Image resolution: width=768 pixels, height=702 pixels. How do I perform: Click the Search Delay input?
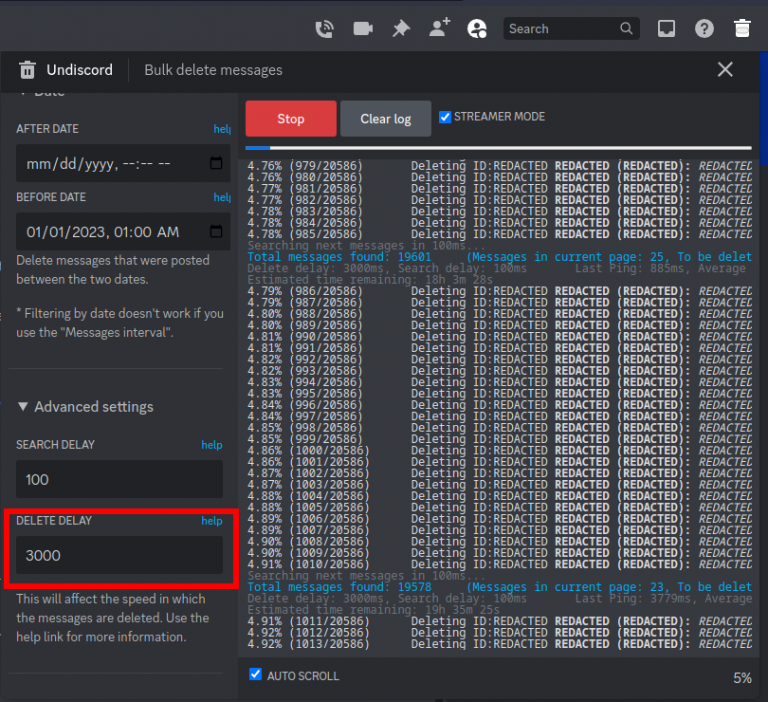120,479
